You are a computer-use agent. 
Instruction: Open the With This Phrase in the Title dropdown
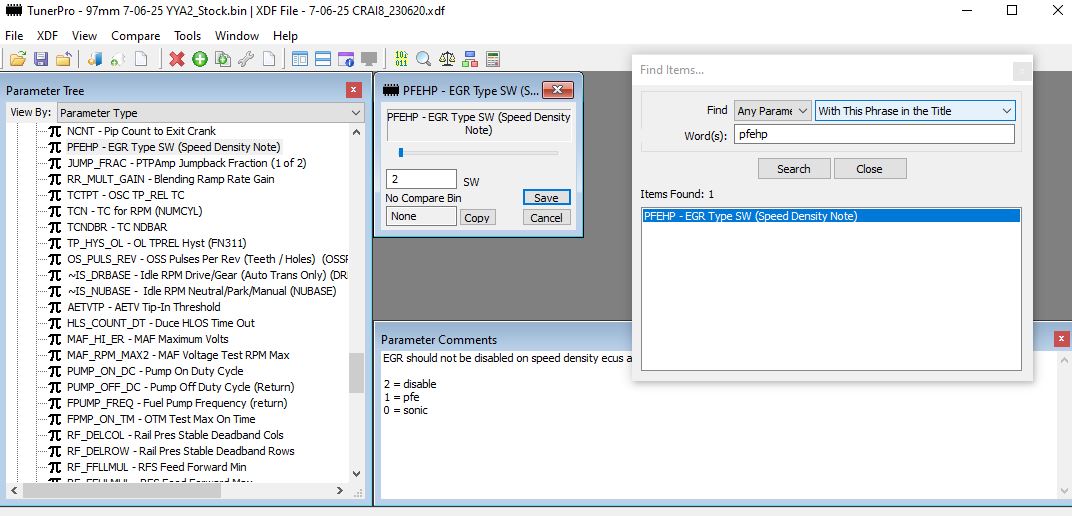pos(915,111)
